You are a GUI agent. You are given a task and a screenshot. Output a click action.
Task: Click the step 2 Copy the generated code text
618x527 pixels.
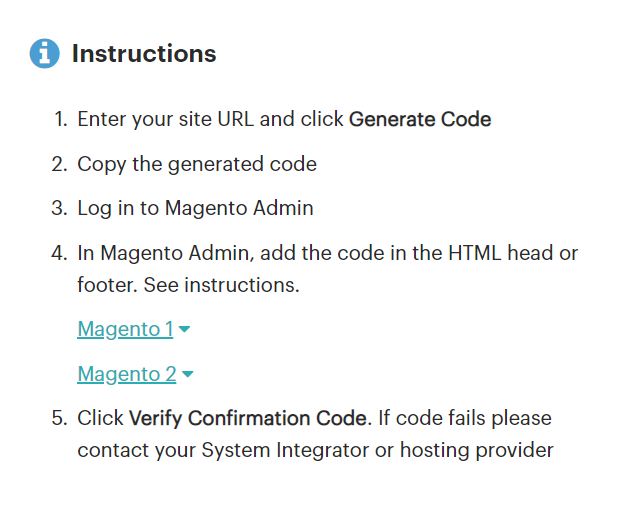click(197, 164)
